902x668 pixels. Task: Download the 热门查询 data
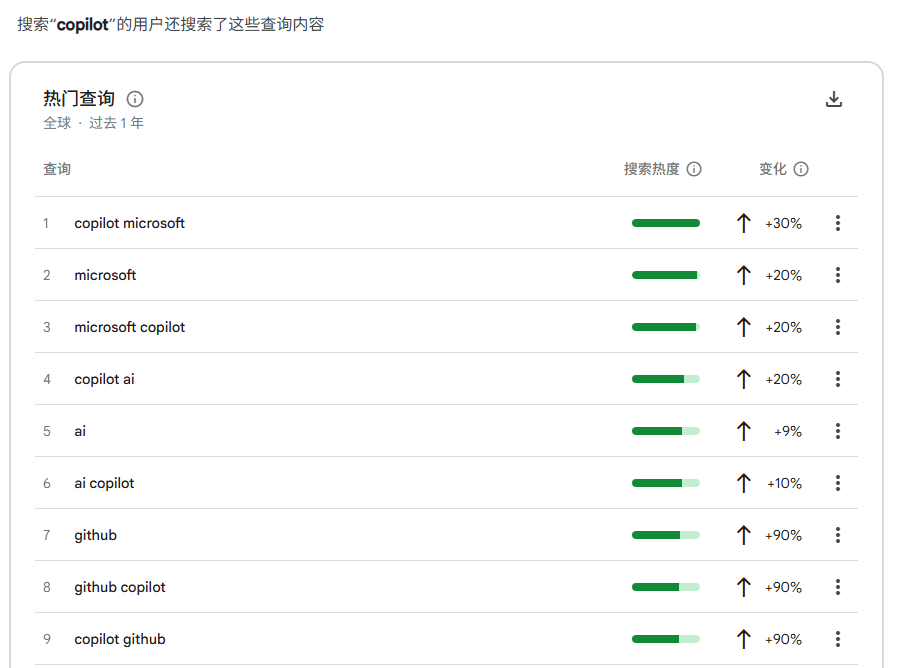(x=834, y=99)
